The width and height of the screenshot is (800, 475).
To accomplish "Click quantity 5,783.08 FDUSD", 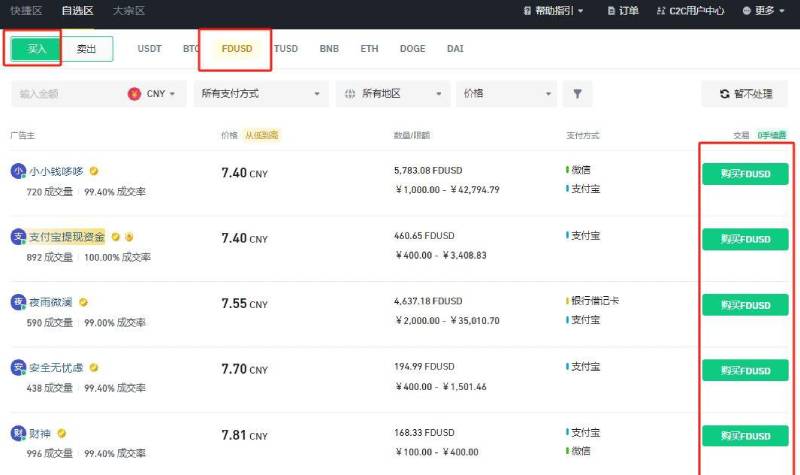I will point(428,170).
